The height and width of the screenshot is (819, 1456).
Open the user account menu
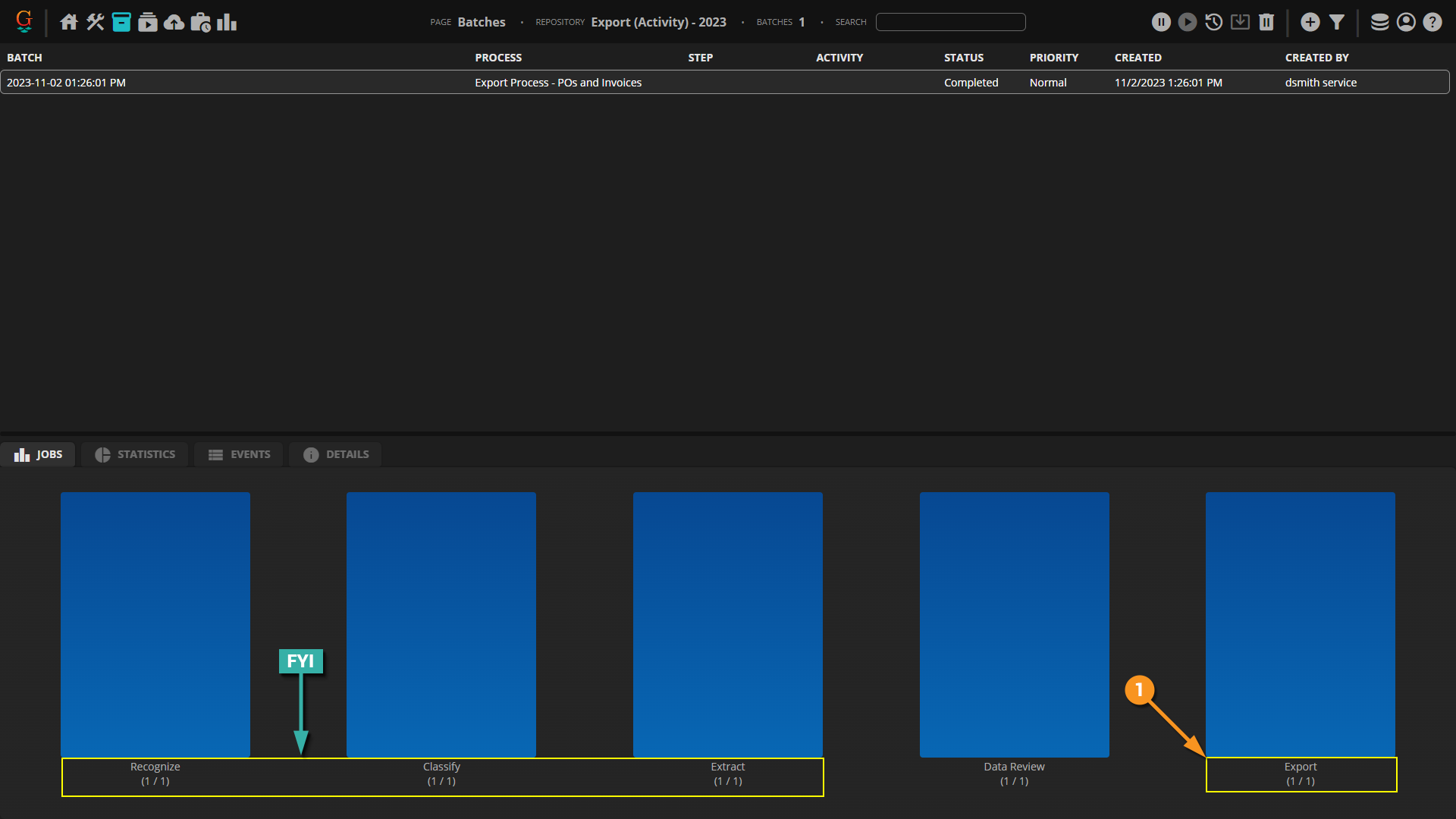[x=1406, y=22]
